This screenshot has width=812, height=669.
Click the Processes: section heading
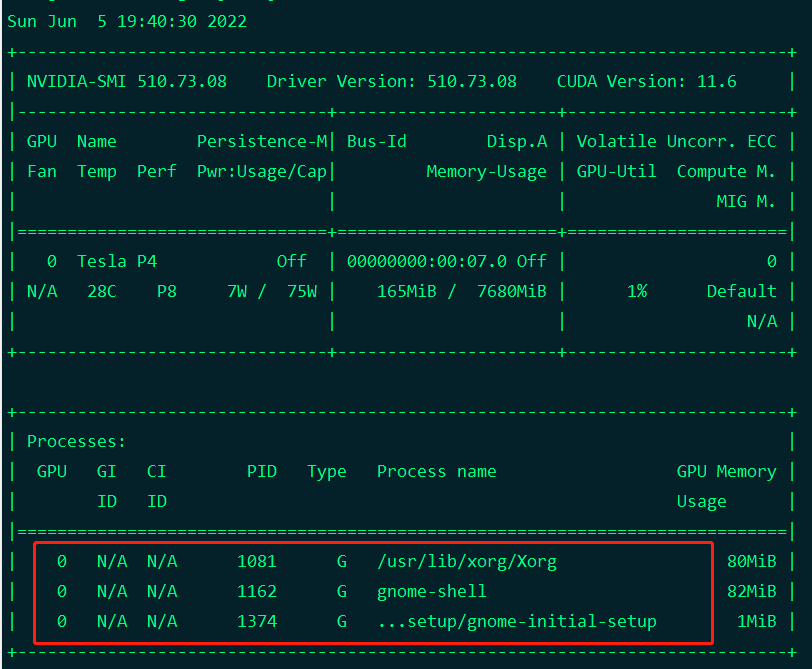coord(77,441)
